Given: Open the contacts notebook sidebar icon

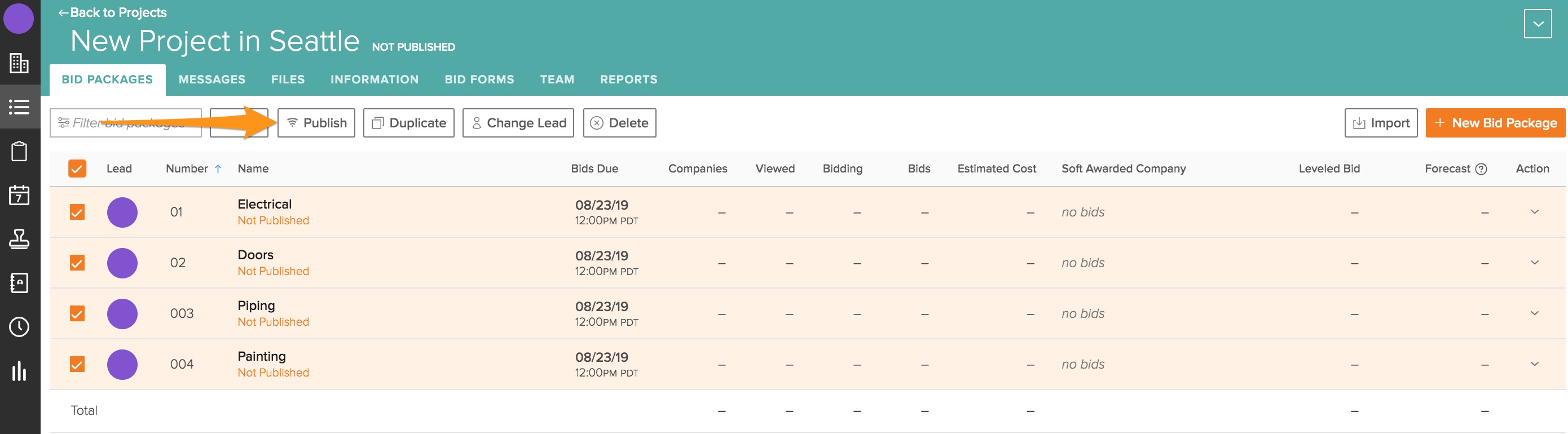Looking at the screenshot, I should pyautogui.click(x=19, y=283).
